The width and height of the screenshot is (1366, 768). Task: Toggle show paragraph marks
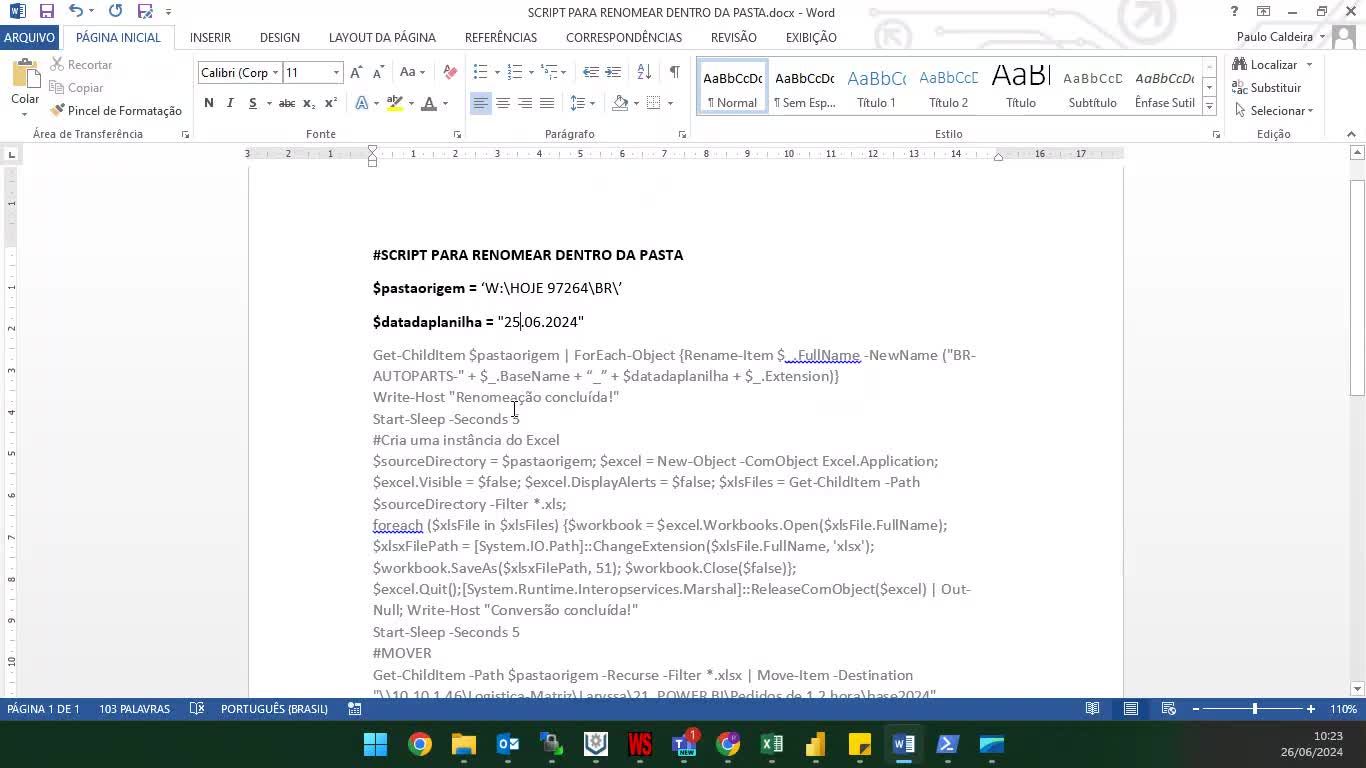(675, 72)
